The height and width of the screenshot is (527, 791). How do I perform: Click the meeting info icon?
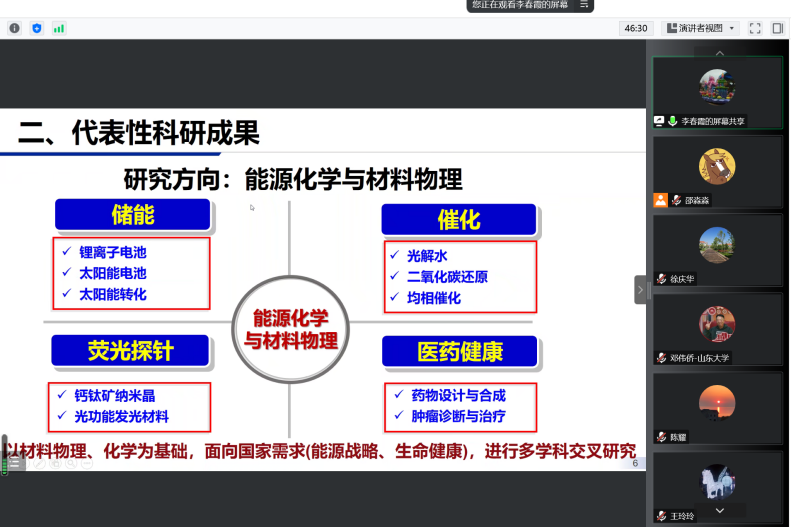click(x=14, y=28)
